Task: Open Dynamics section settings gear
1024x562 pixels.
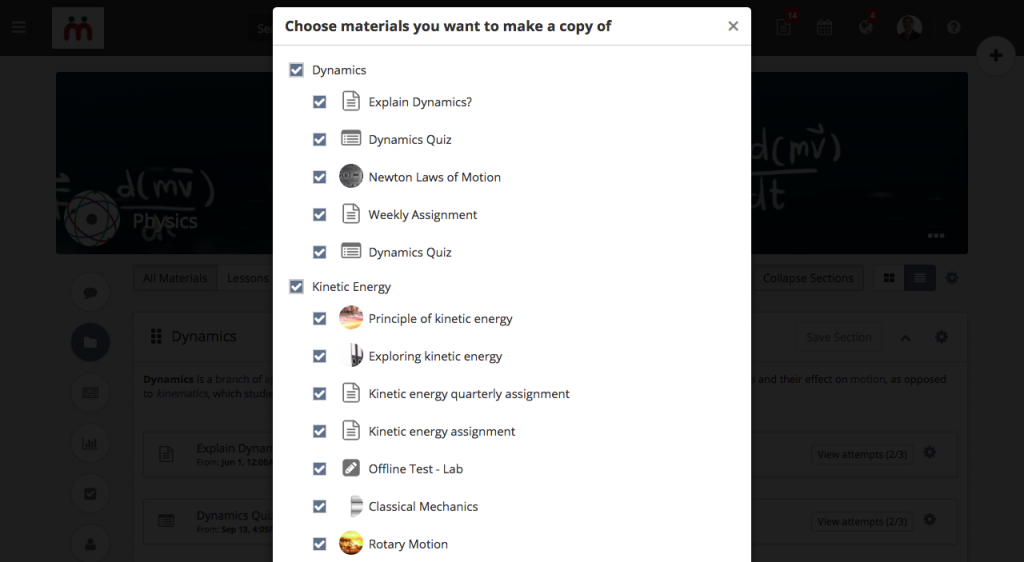Action: [941, 337]
